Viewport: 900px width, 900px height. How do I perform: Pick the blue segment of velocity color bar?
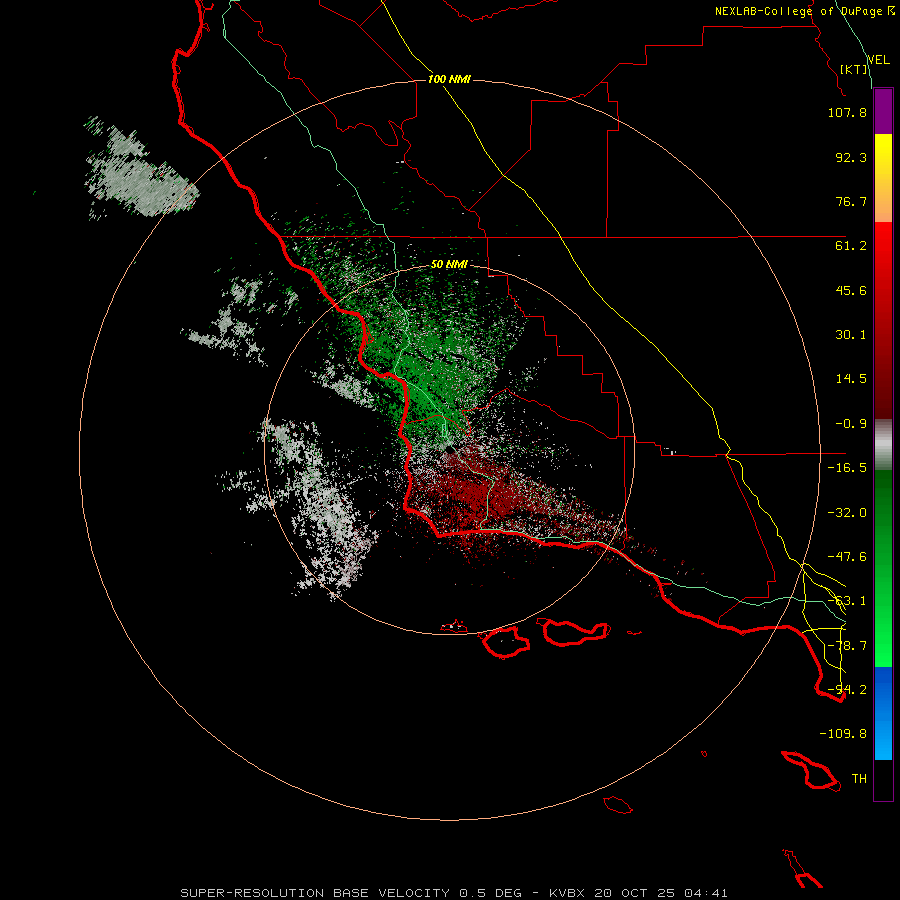(883, 713)
